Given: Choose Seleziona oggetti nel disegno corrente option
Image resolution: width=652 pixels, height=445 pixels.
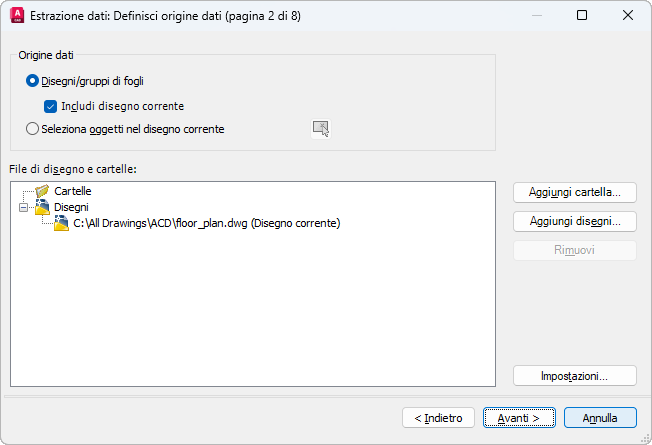Looking at the screenshot, I should click(33, 129).
